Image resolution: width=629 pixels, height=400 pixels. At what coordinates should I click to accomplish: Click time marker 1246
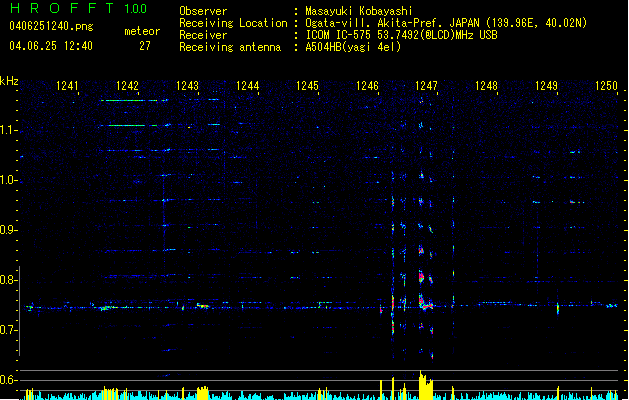click(367, 85)
